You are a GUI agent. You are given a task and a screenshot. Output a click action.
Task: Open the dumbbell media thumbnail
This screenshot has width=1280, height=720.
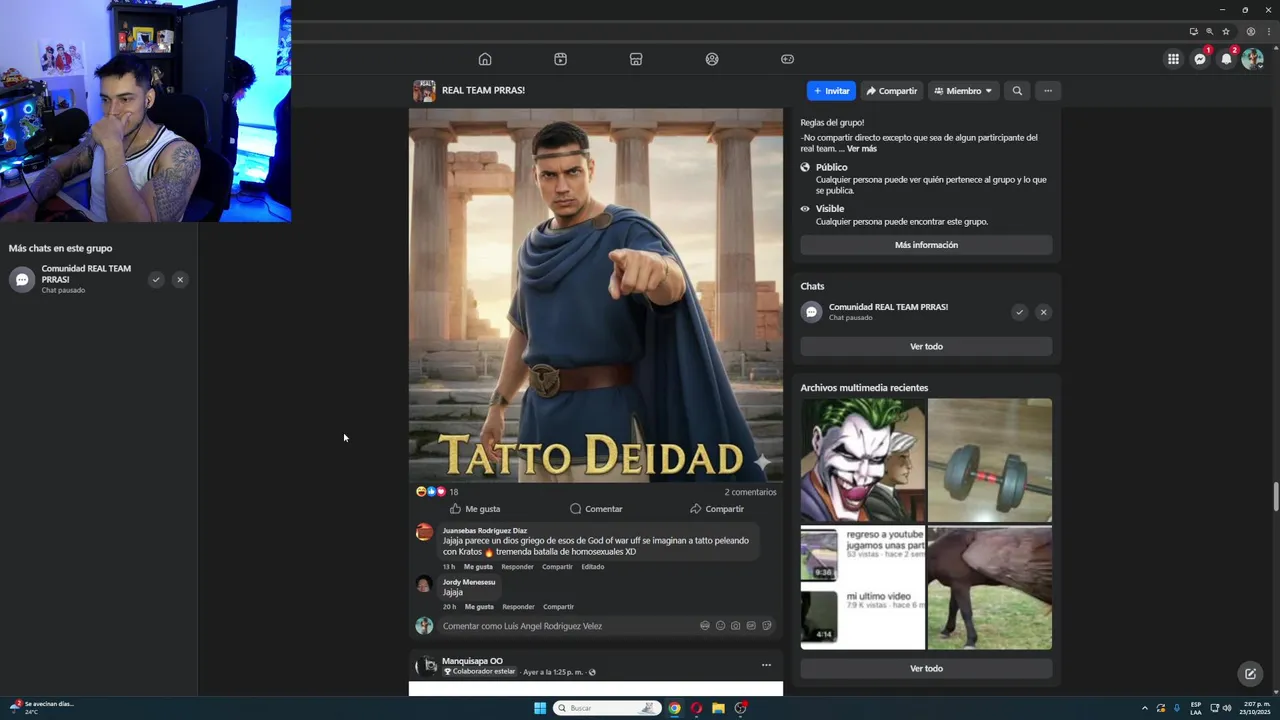[990, 460]
